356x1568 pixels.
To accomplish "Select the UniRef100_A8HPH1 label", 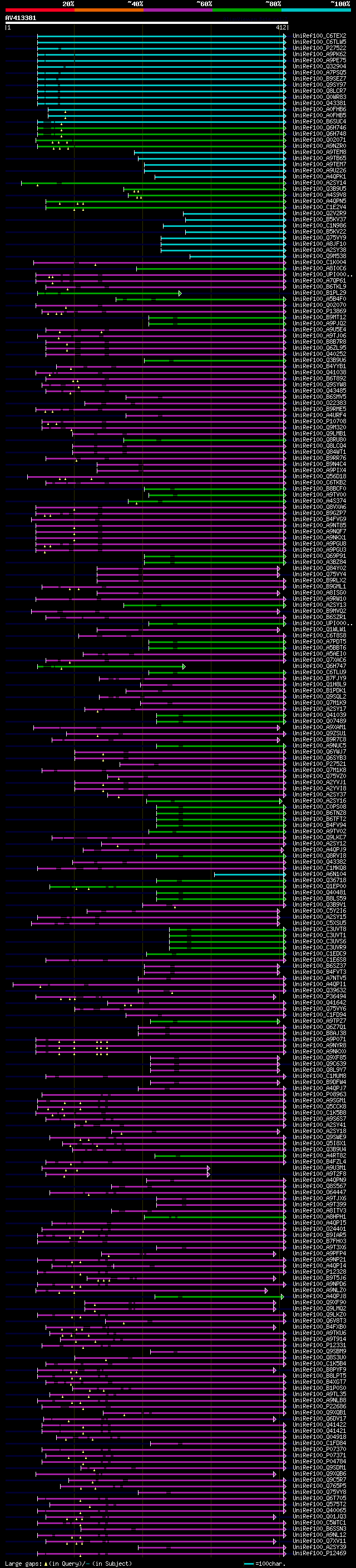I will 319,1216.
